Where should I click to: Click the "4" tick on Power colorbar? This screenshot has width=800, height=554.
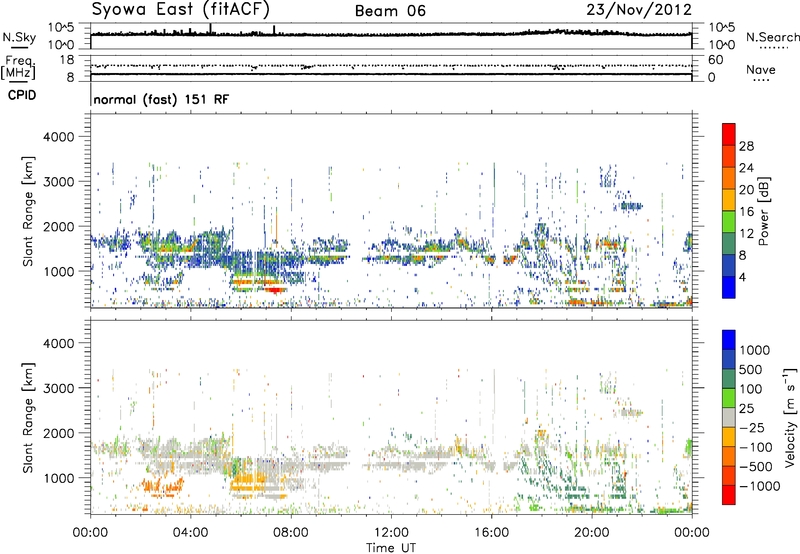tap(743, 277)
